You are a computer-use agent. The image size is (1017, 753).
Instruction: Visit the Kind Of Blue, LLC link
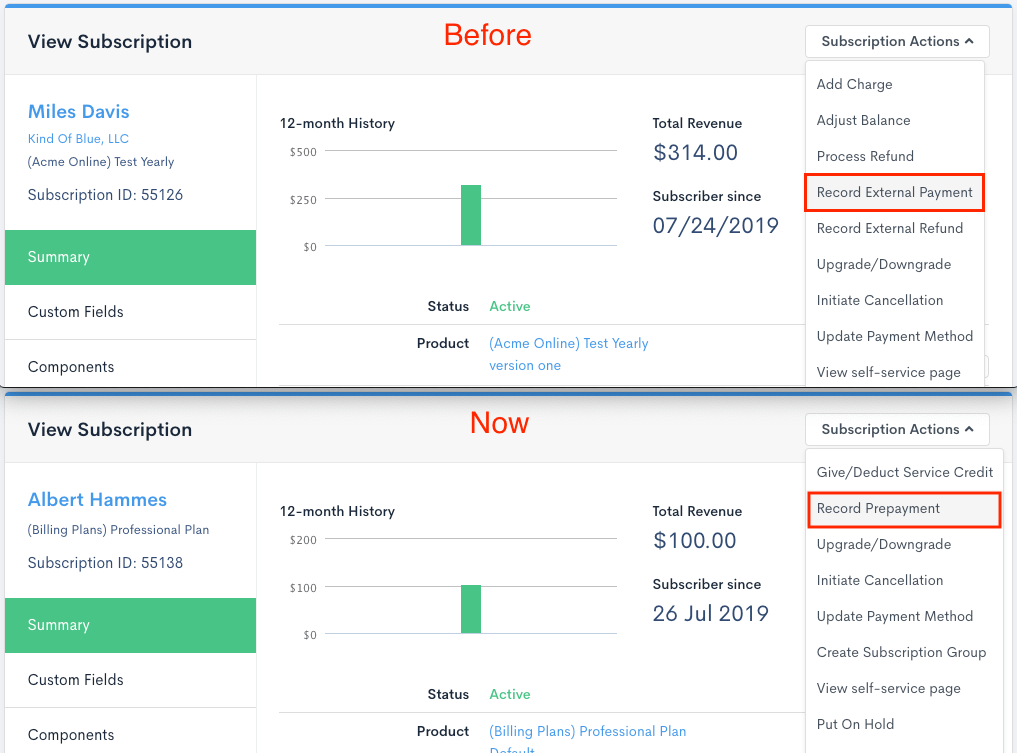[78, 138]
